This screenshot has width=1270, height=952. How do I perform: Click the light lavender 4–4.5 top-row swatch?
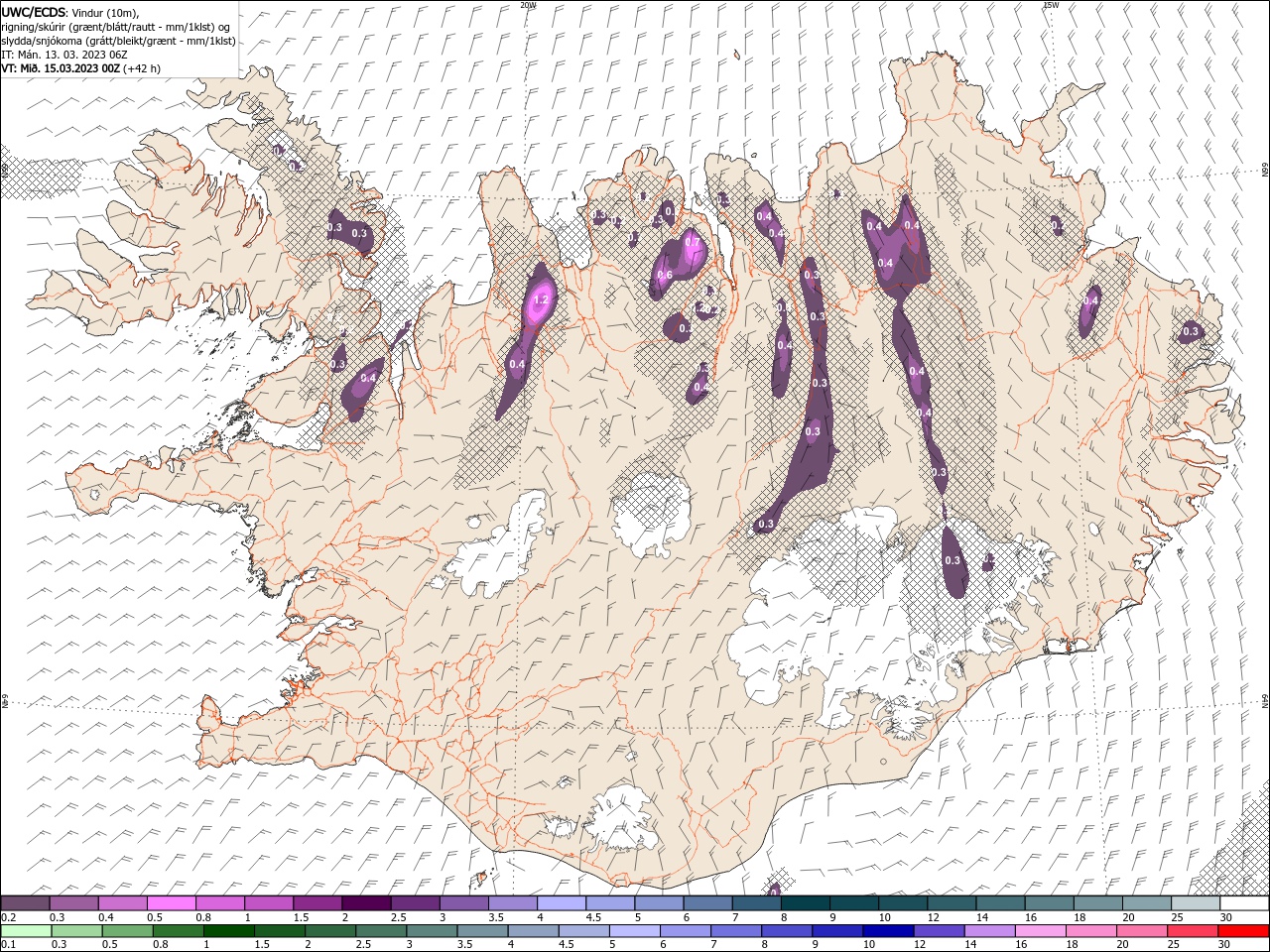(561, 903)
